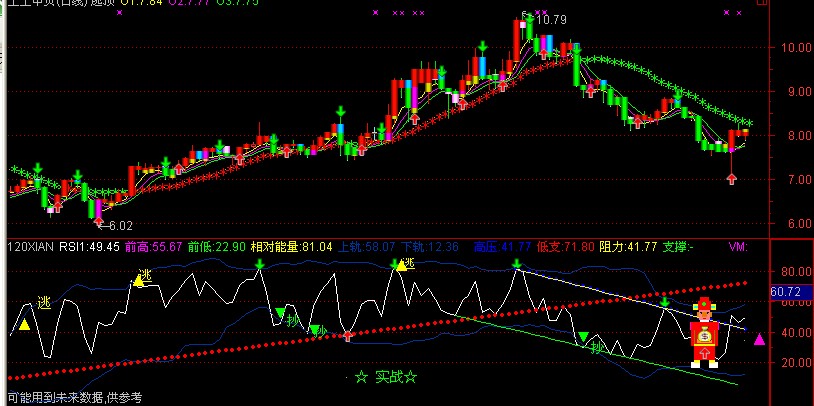Click the RSI1:49.45 readout
Viewport: 814px width, 406px height.
pyautogui.click(x=89, y=246)
